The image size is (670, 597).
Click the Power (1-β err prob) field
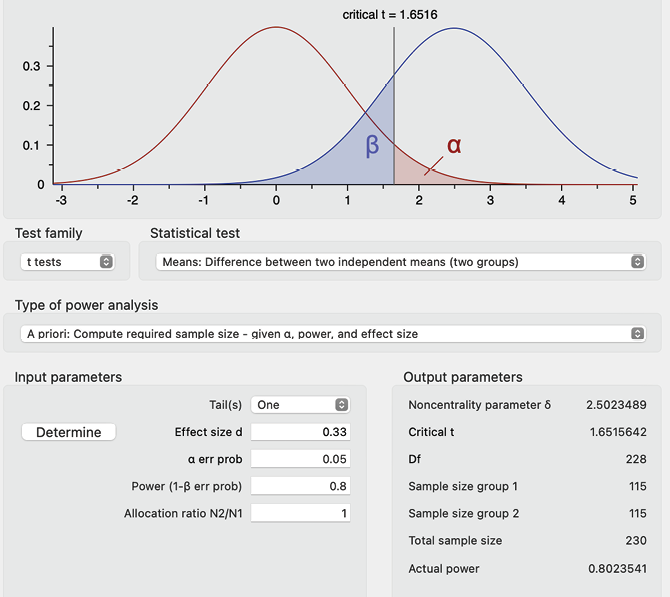[299, 486]
